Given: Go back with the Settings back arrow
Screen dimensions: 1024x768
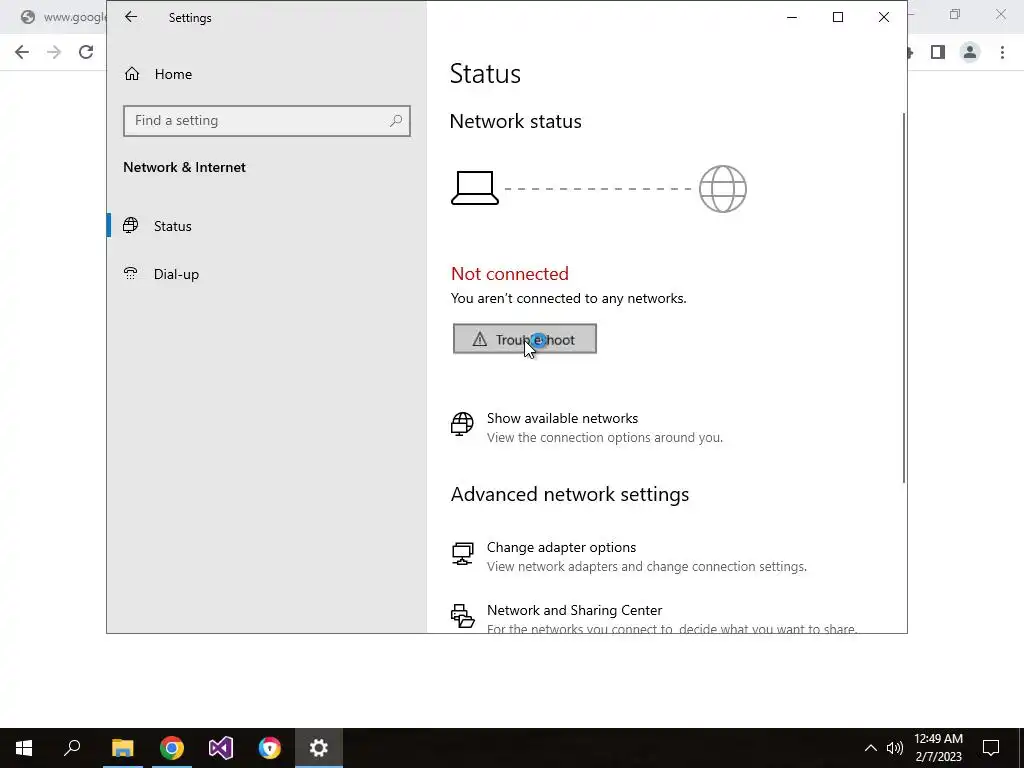Looking at the screenshot, I should point(131,18).
